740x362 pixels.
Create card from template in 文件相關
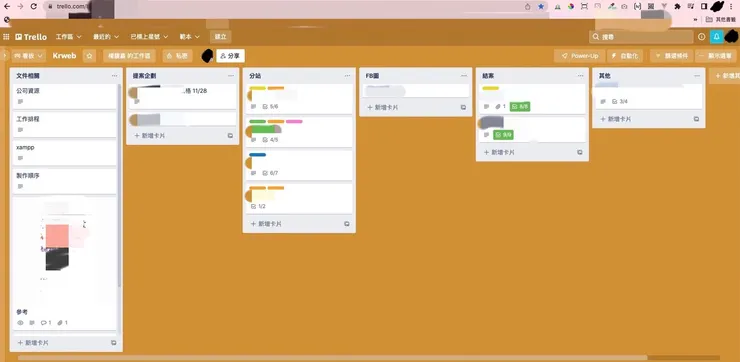[x=114, y=343]
